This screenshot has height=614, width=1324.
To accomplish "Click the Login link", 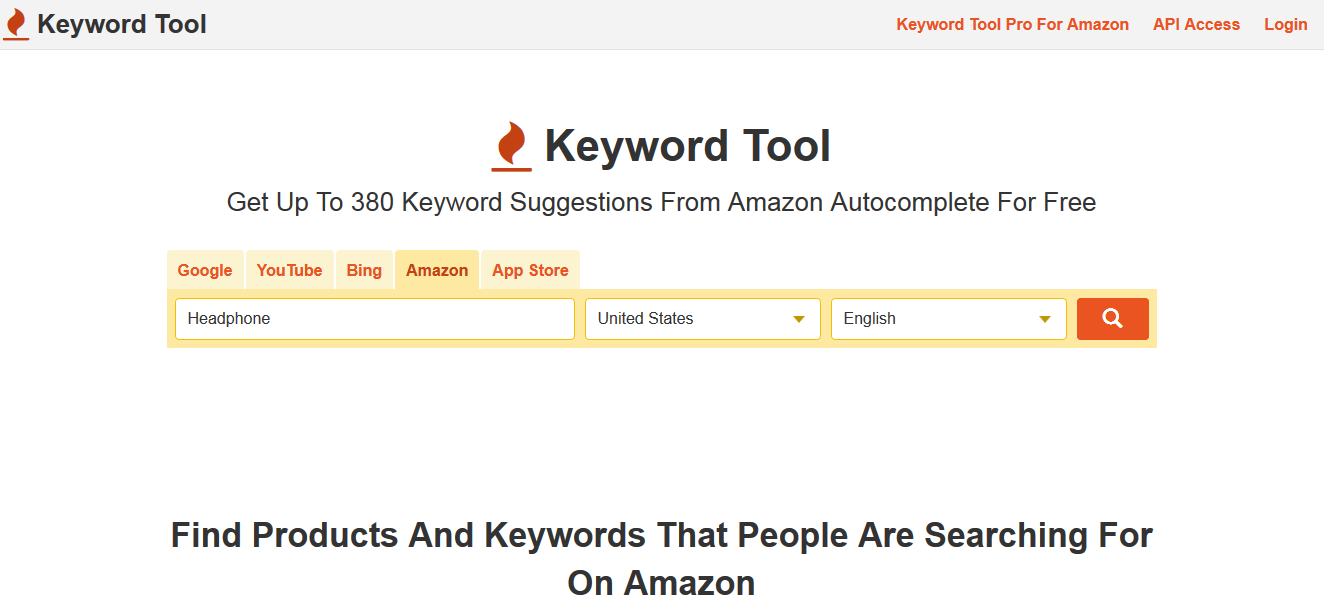I will point(1286,24).
